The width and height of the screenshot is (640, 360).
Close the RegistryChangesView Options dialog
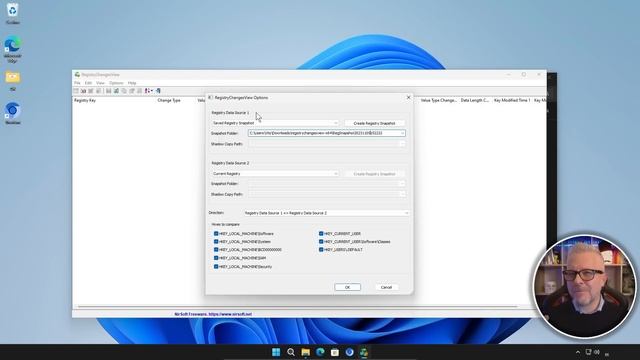pyautogui.click(x=408, y=98)
